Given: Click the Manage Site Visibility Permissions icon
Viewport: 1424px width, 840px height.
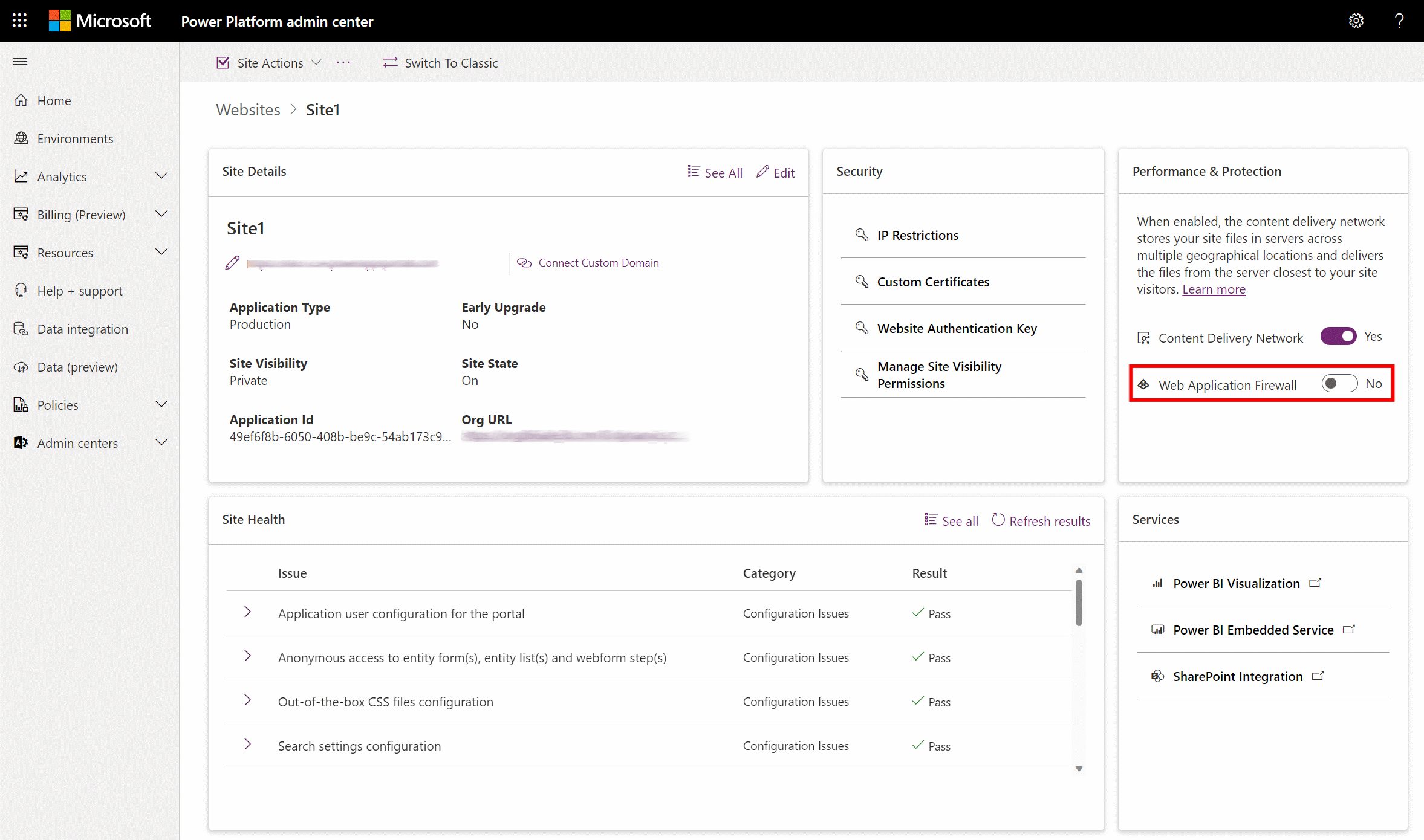Looking at the screenshot, I should click(862, 374).
